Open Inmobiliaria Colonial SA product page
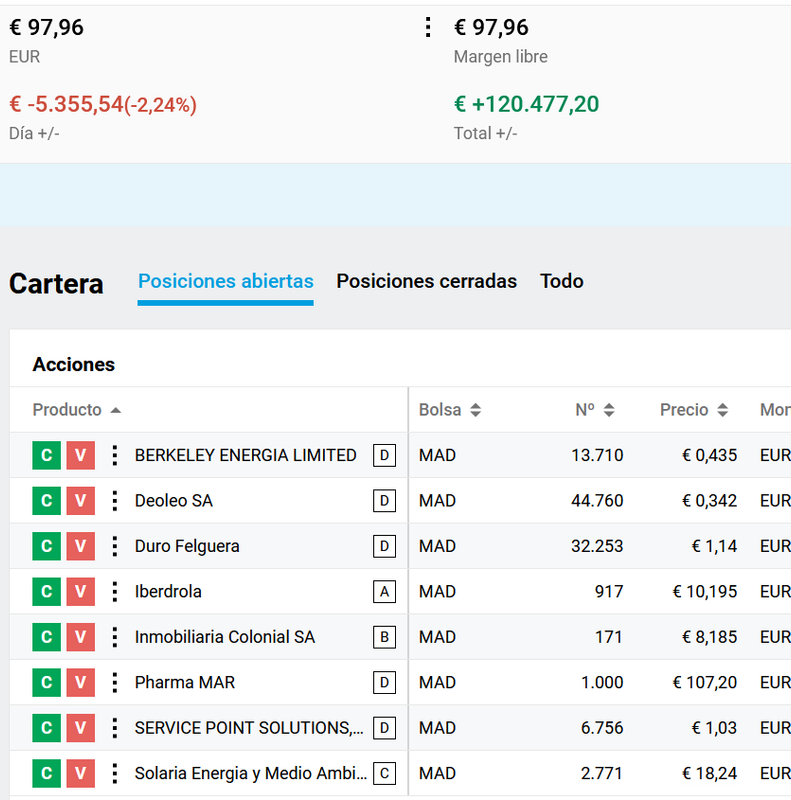791x800 pixels. click(x=225, y=637)
